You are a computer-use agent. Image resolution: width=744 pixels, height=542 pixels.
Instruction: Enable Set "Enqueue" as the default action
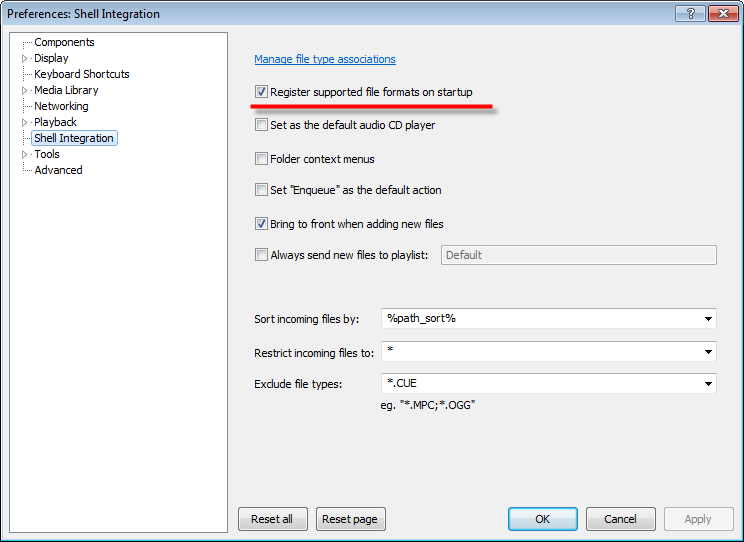[262, 190]
